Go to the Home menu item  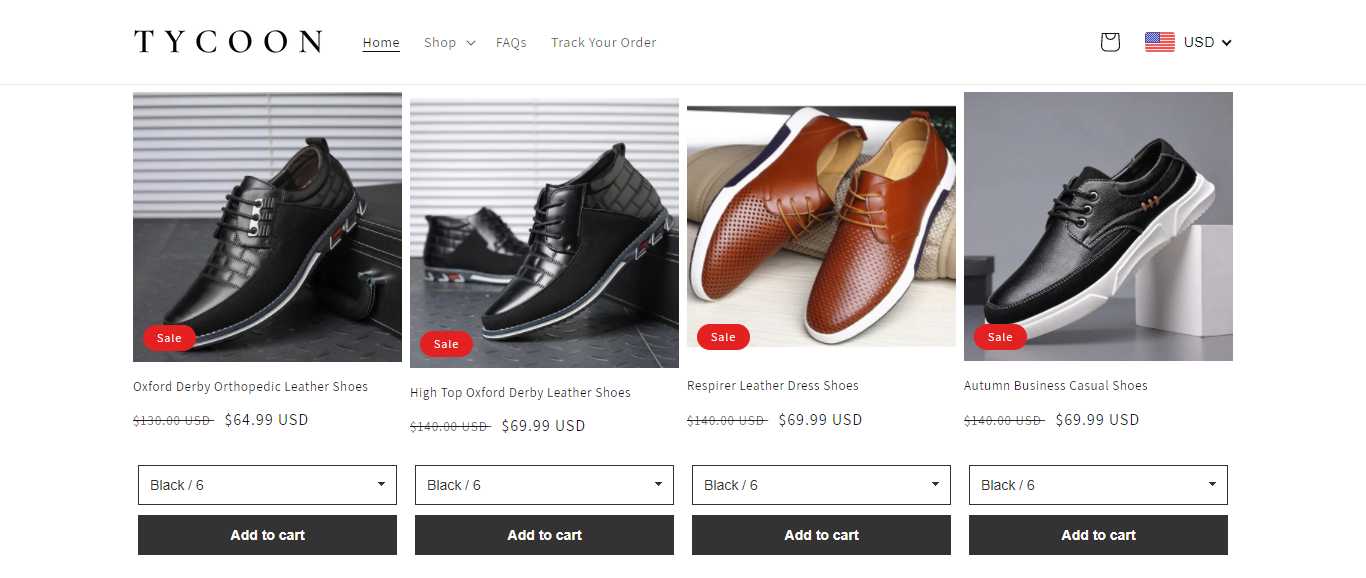click(x=381, y=43)
